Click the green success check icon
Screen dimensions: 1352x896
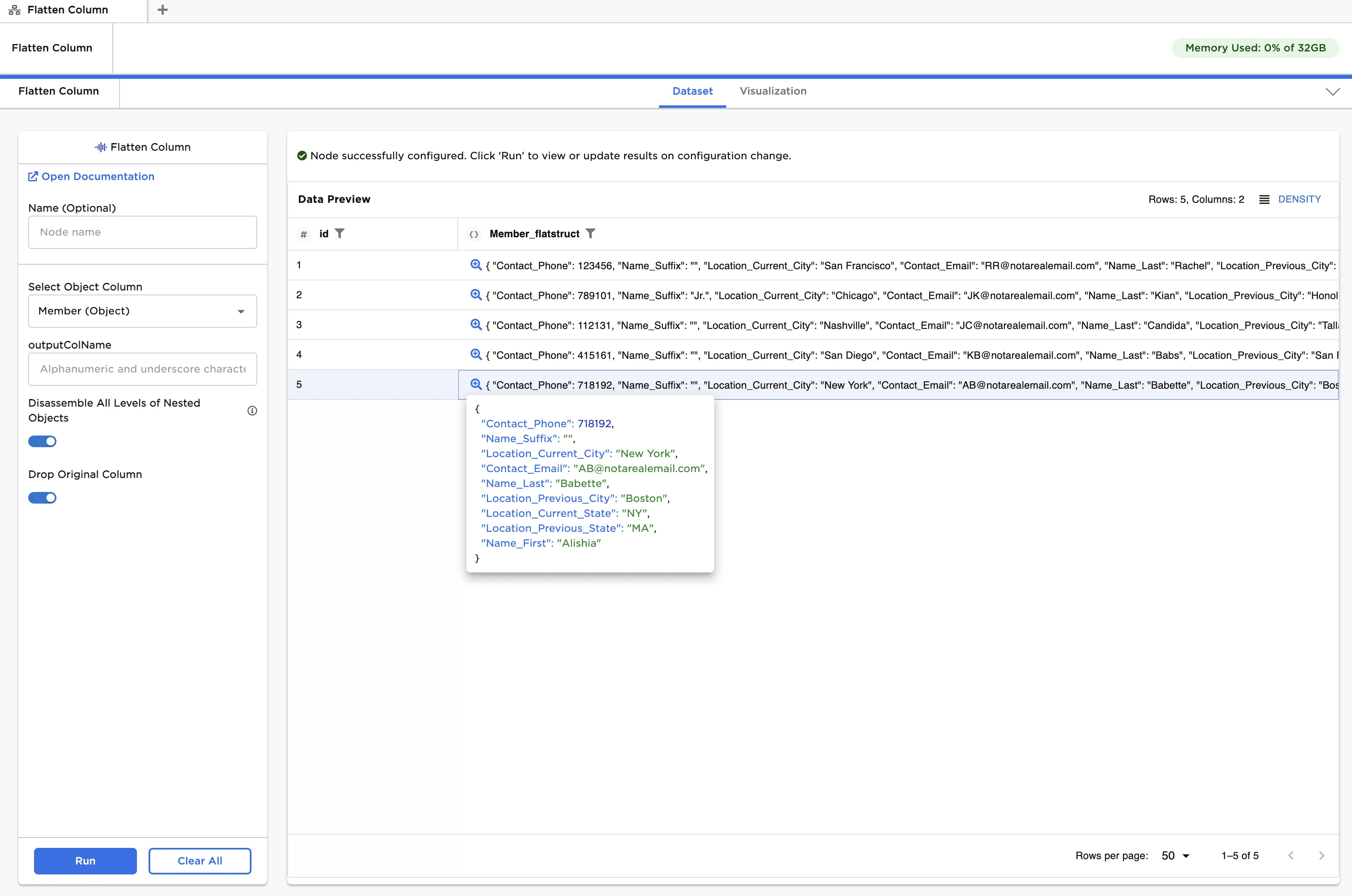pyautogui.click(x=302, y=156)
